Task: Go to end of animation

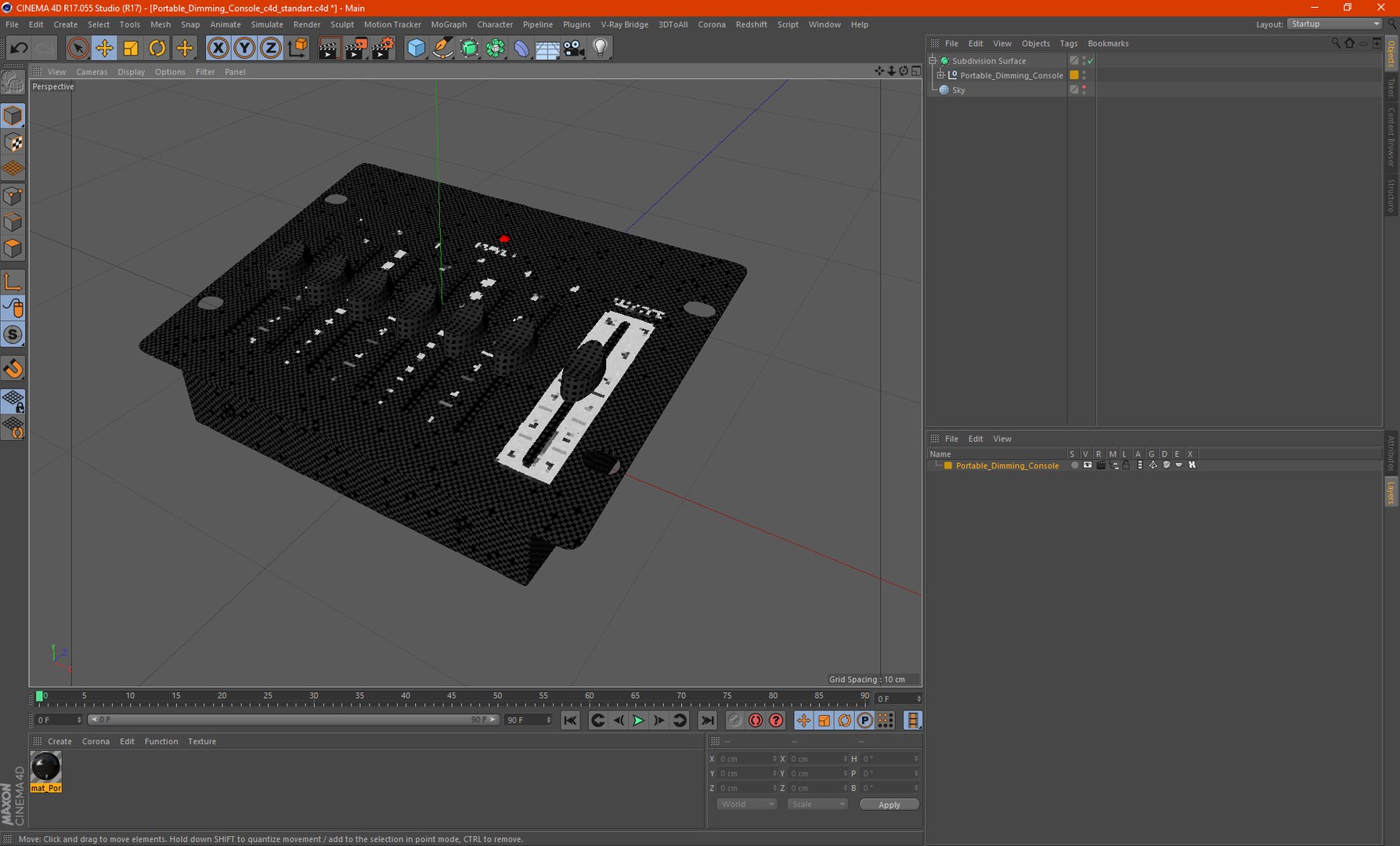Action: click(x=708, y=721)
